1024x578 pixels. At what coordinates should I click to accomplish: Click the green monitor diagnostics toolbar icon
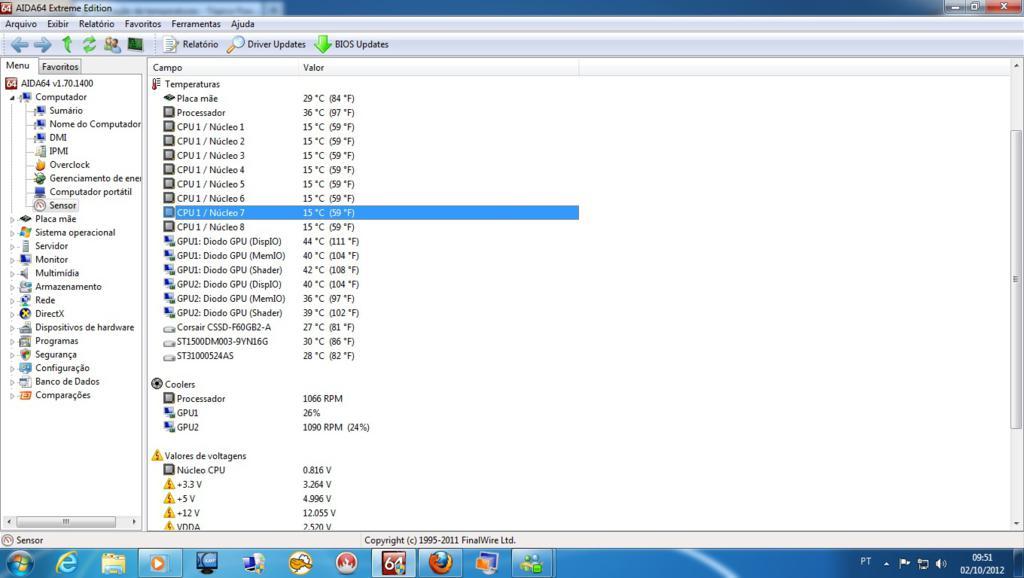(x=135, y=44)
